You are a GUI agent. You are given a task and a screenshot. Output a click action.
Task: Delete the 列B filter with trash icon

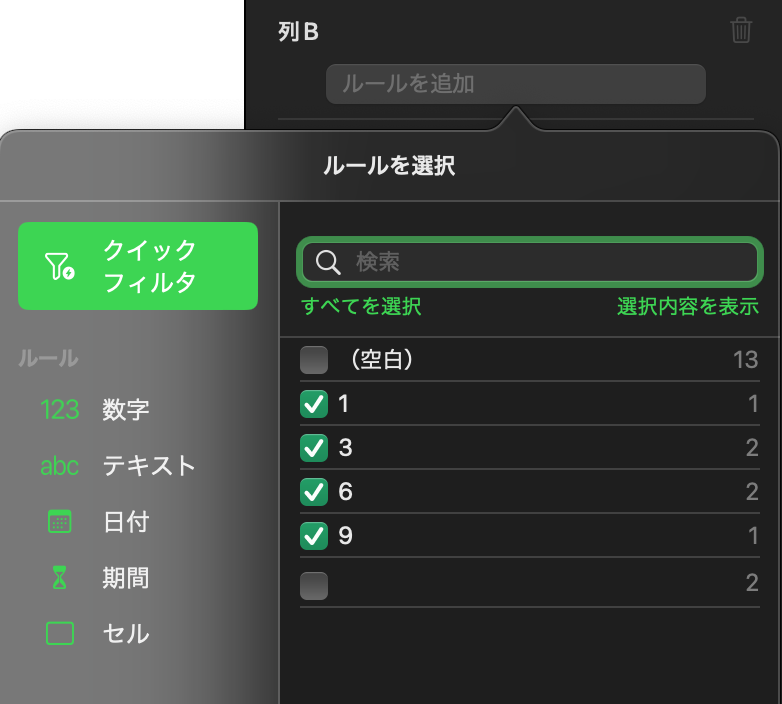click(x=741, y=31)
